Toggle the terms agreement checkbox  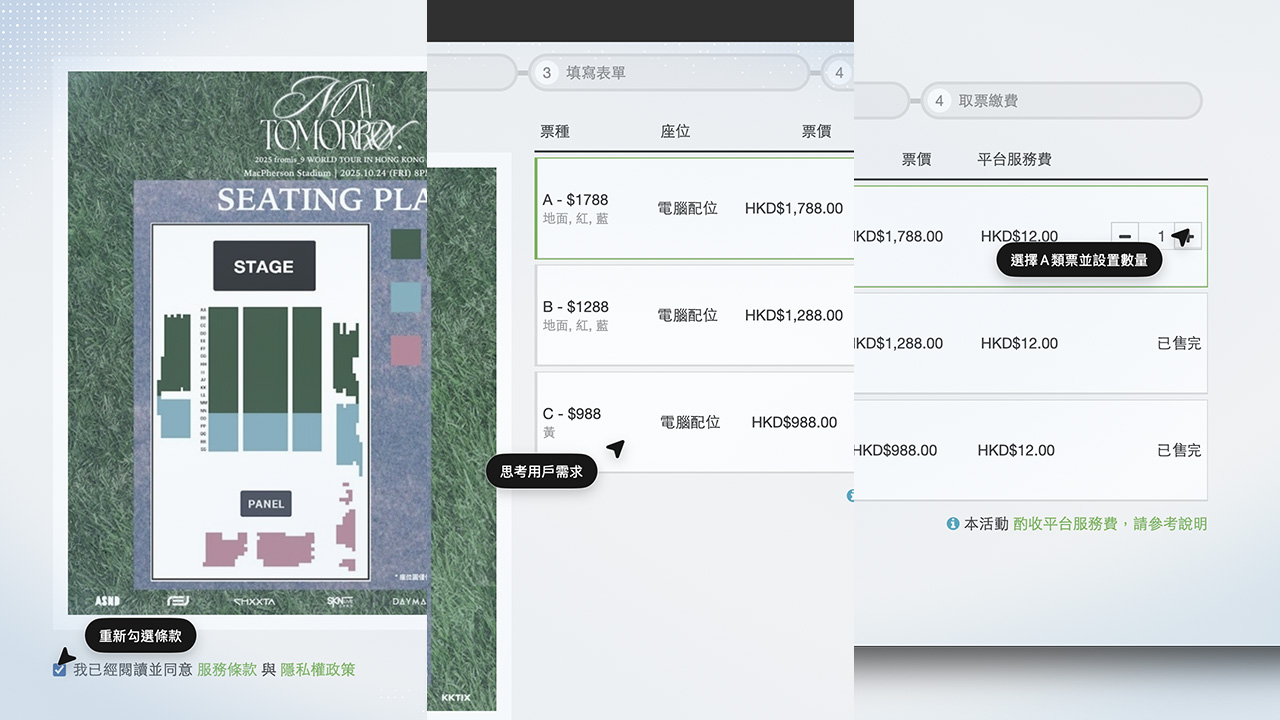60,670
